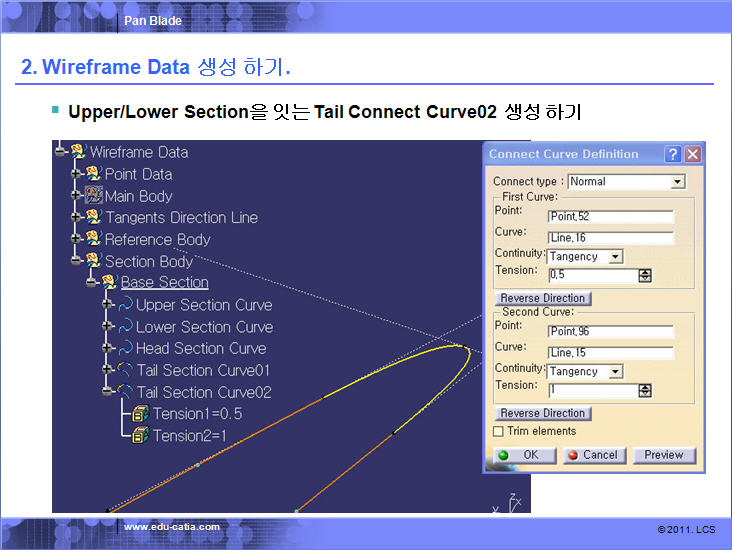Image resolution: width=732 pixels, height=550 pixels.
Task: Open the Connect type dropdown
Action: point(677,182)
